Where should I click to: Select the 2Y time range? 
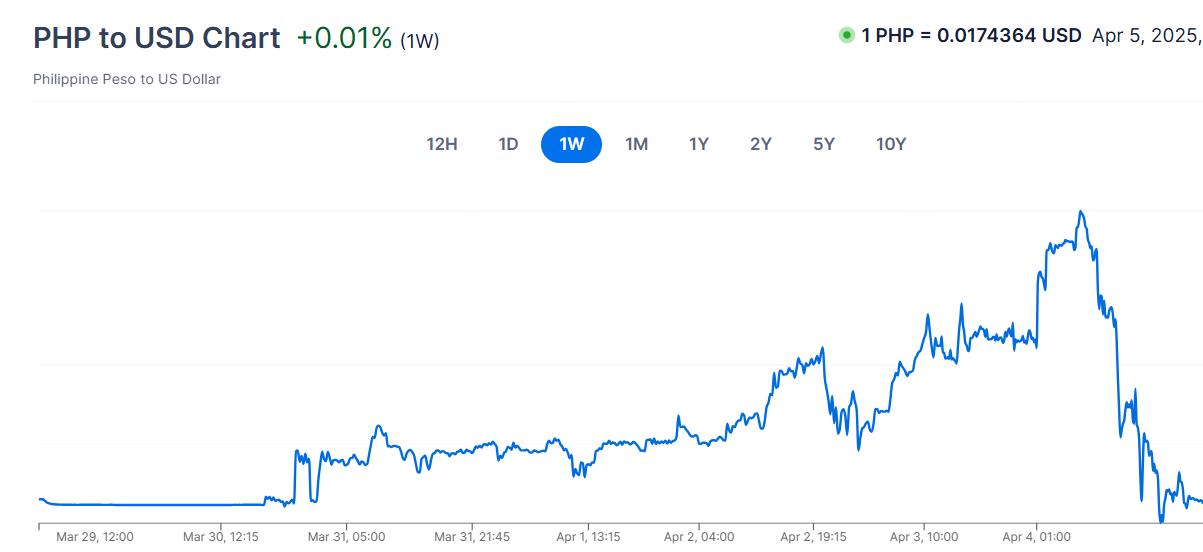tap(761, 144)
